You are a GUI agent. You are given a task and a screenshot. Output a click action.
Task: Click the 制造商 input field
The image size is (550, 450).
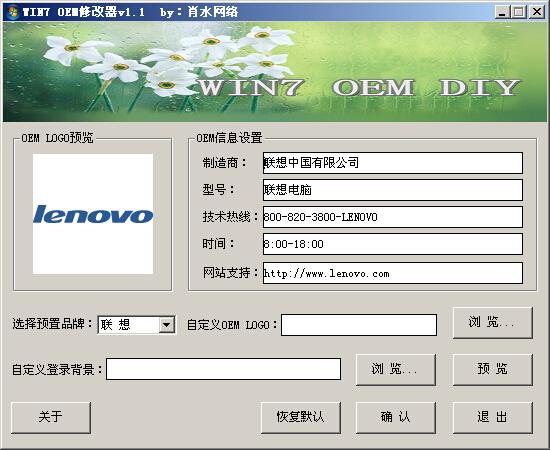click(393, 163)
